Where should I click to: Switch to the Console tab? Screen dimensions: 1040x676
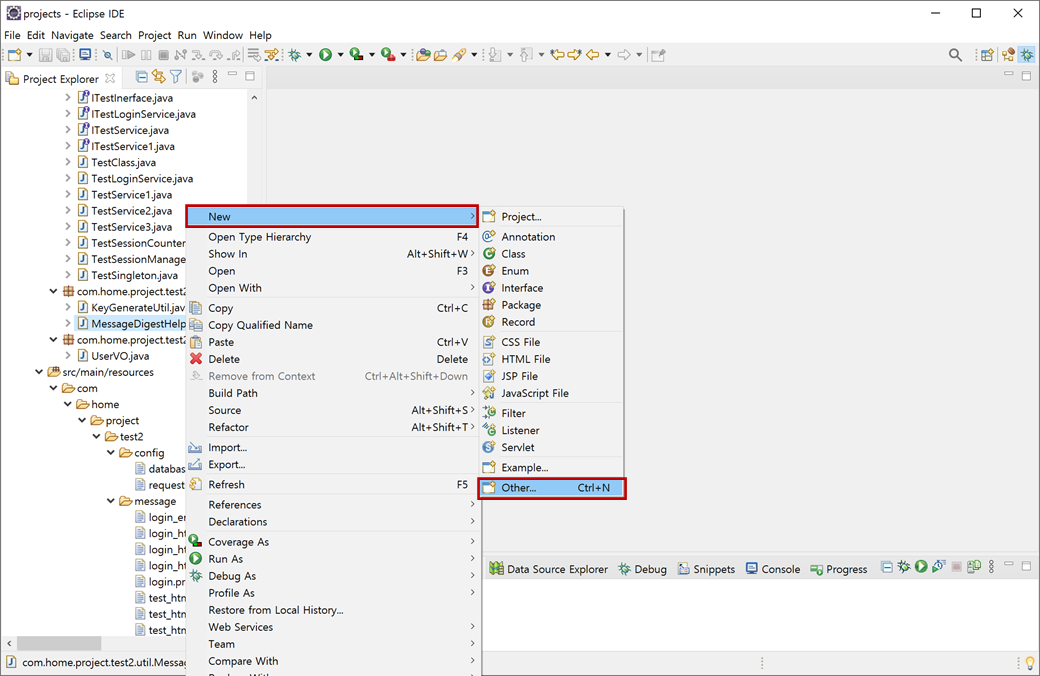point(773,569)
